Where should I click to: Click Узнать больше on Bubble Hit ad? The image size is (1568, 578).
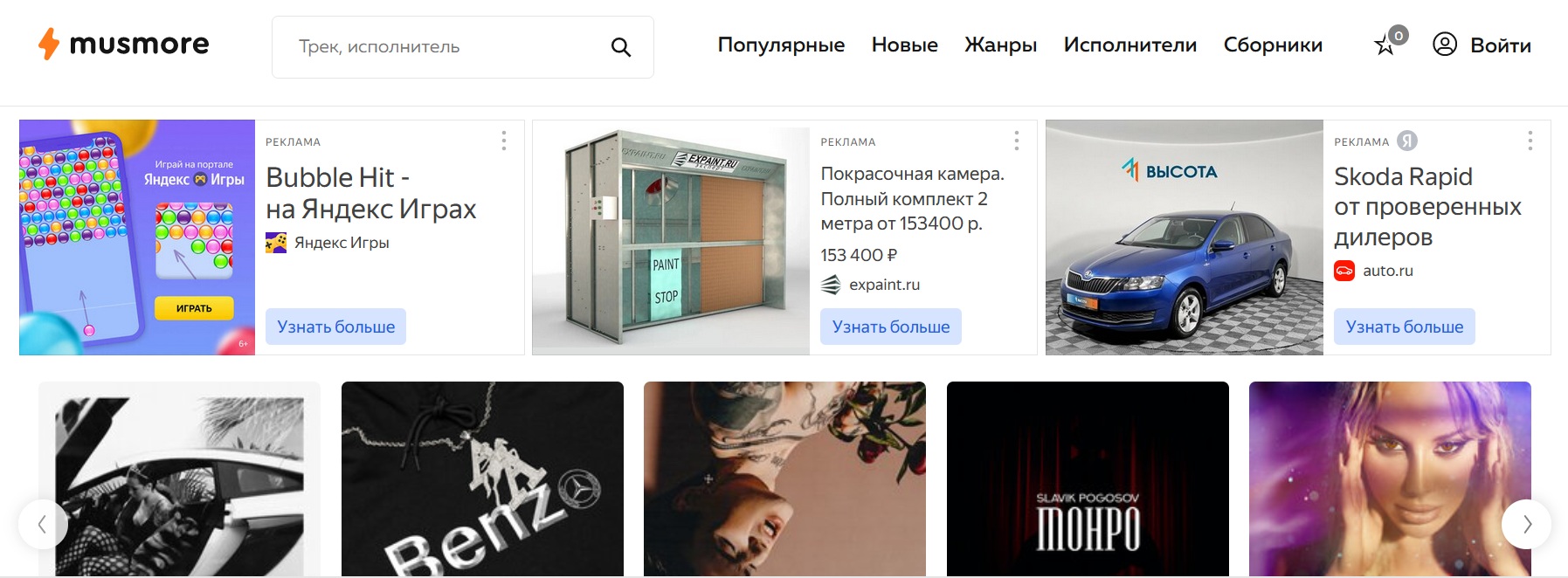coord(336,327)
